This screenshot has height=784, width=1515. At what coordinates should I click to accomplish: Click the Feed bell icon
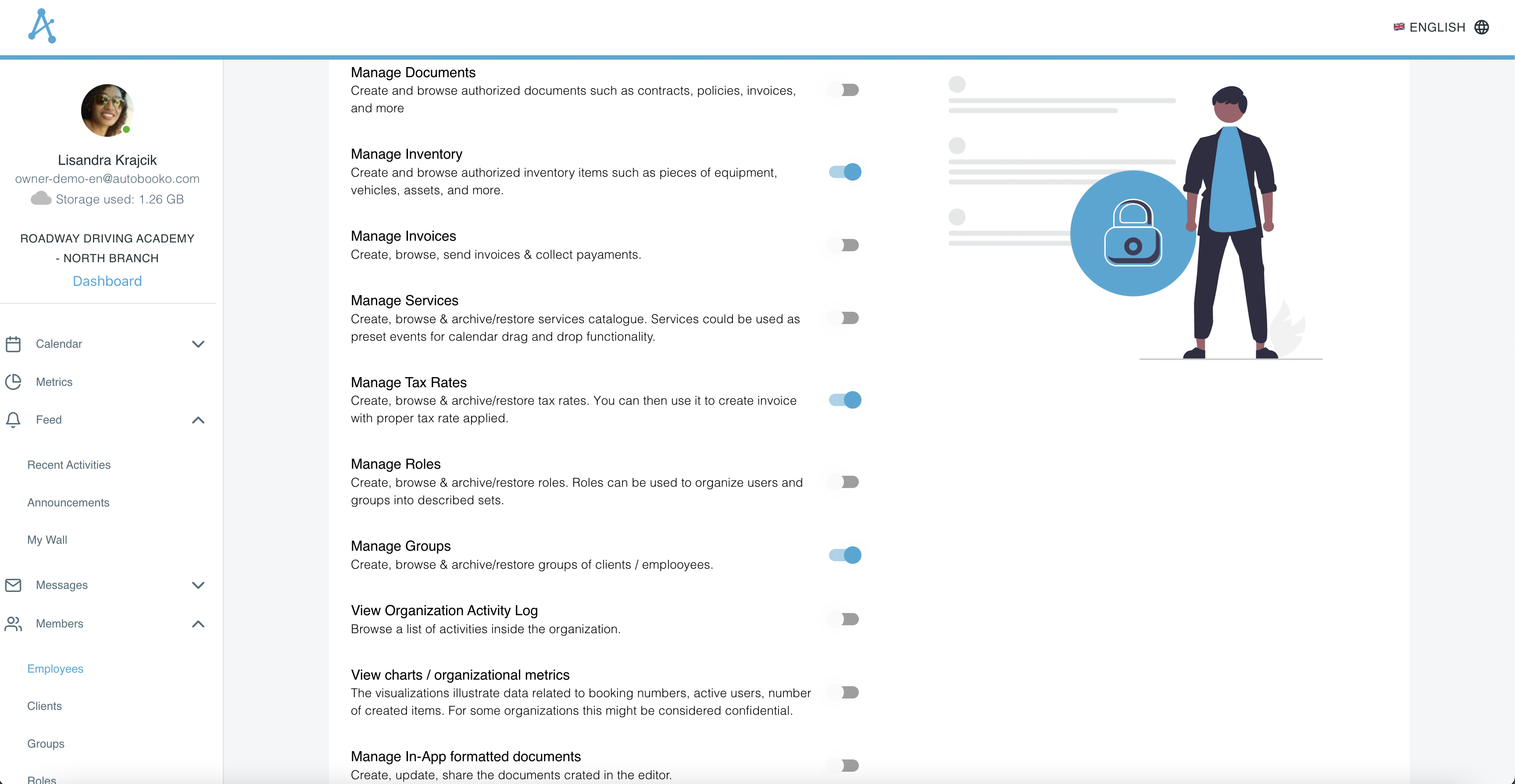click(x=14, y=420)
